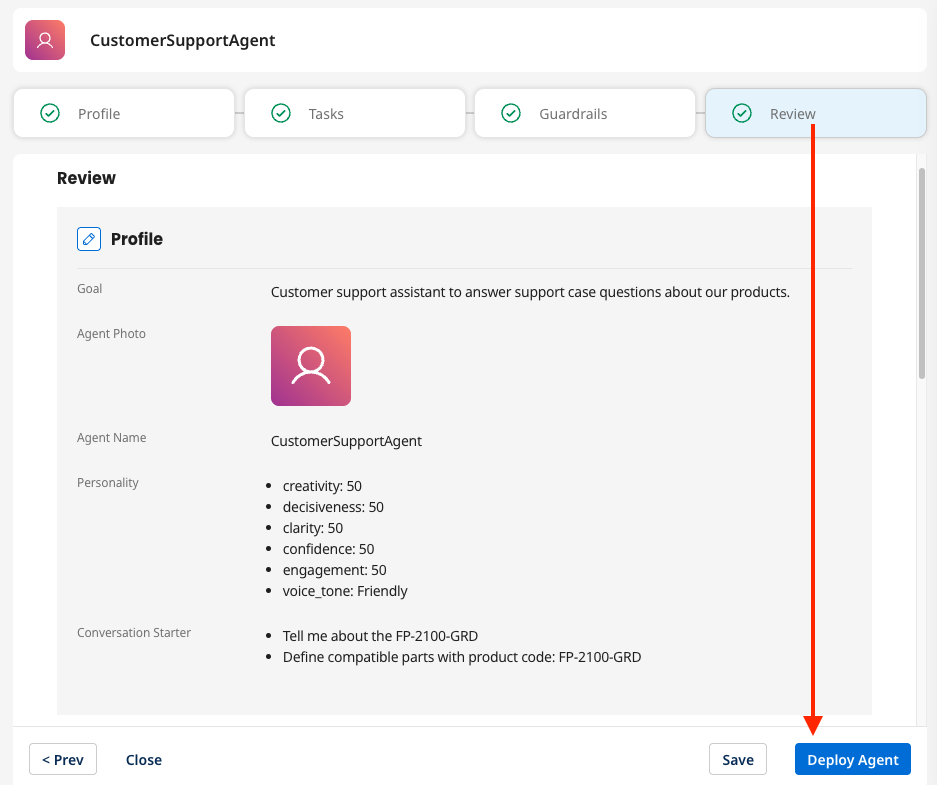Click the green checkmark on the Tasks step

coord(280,113)
